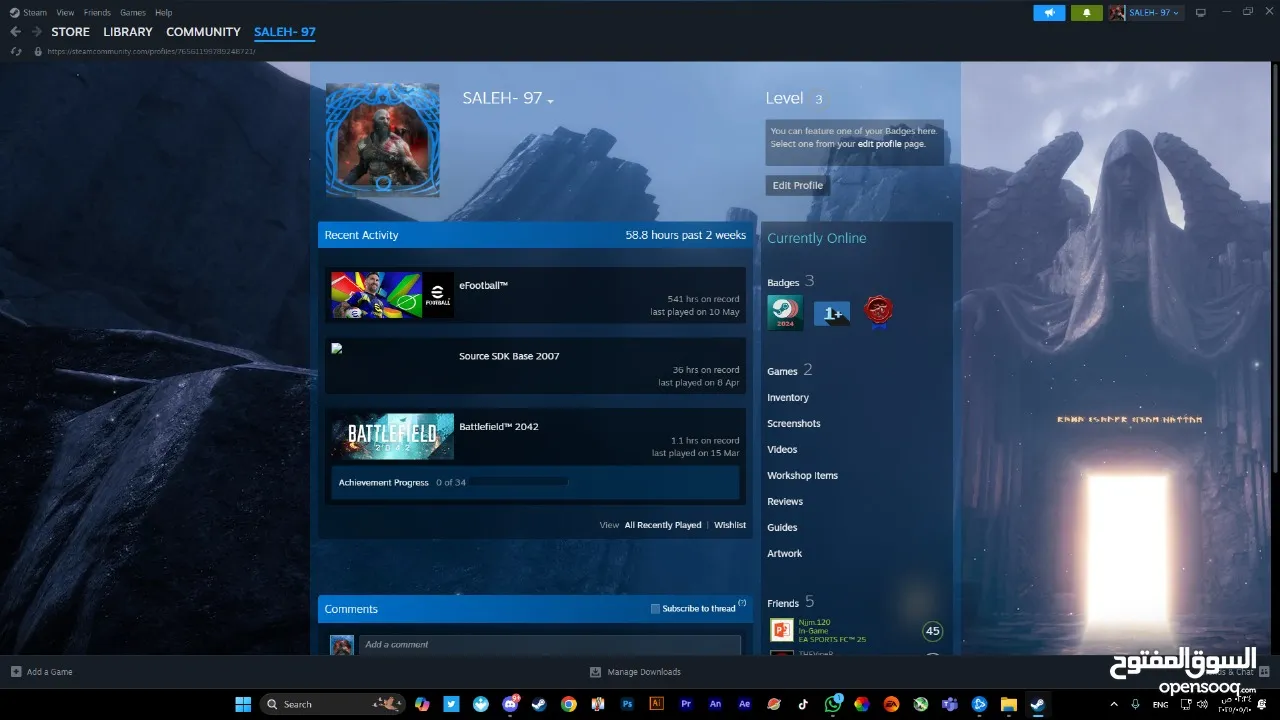
Task: Open Premiere Pro from the taskbar
Action: 686,704
